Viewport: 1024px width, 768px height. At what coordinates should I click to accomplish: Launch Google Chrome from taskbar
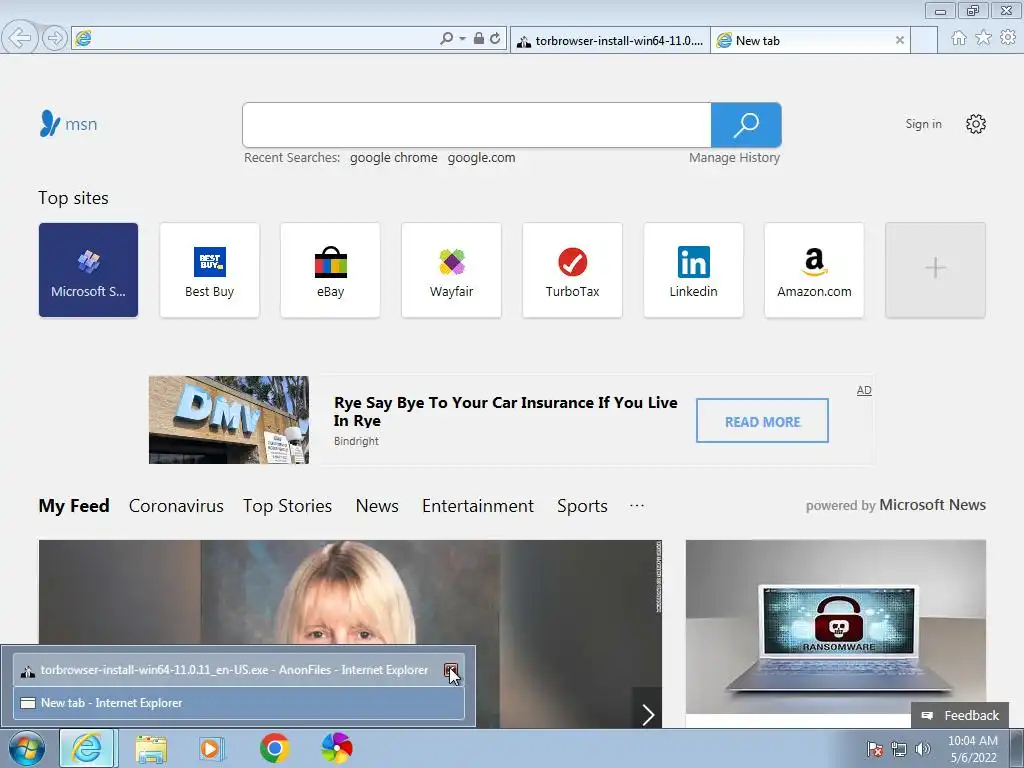coord(274,748)
